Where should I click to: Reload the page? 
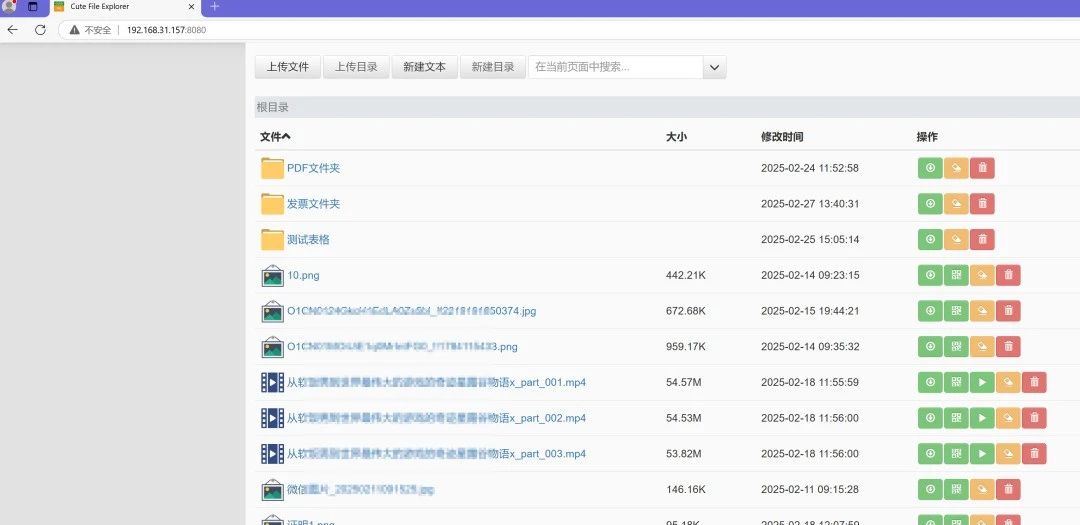tap(40, 30)
